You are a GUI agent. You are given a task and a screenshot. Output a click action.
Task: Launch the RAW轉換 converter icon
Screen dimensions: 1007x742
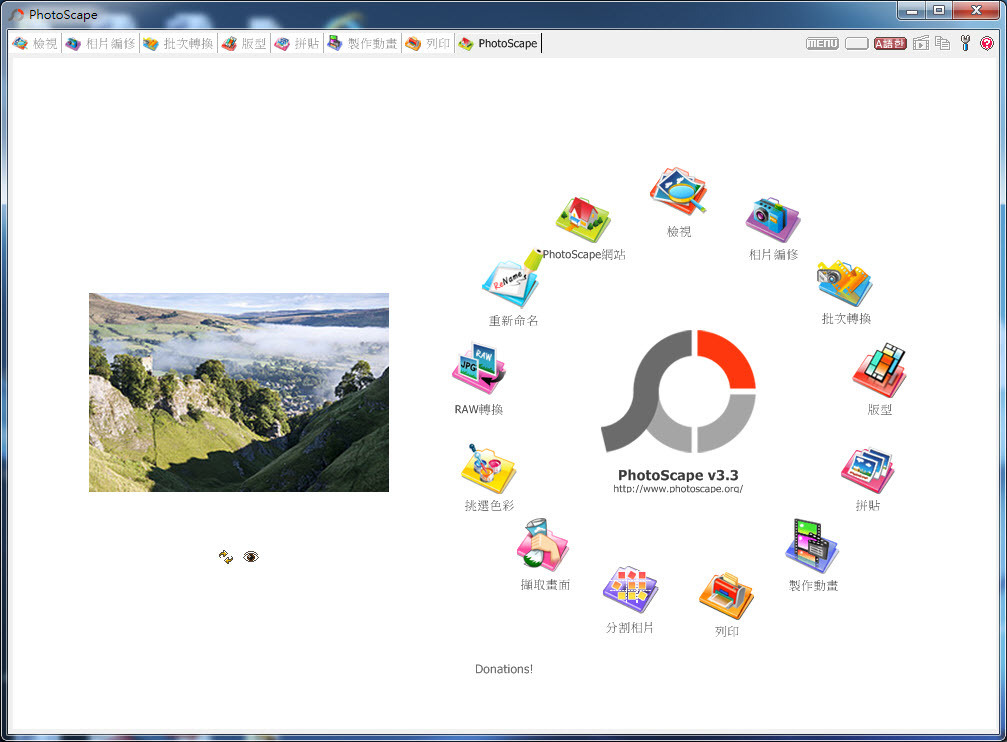tap(478, 368)
